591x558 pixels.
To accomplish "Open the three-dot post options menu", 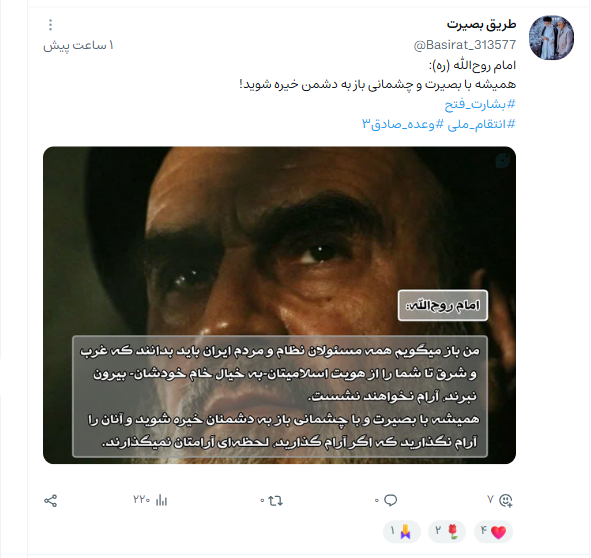I will 51,25.
